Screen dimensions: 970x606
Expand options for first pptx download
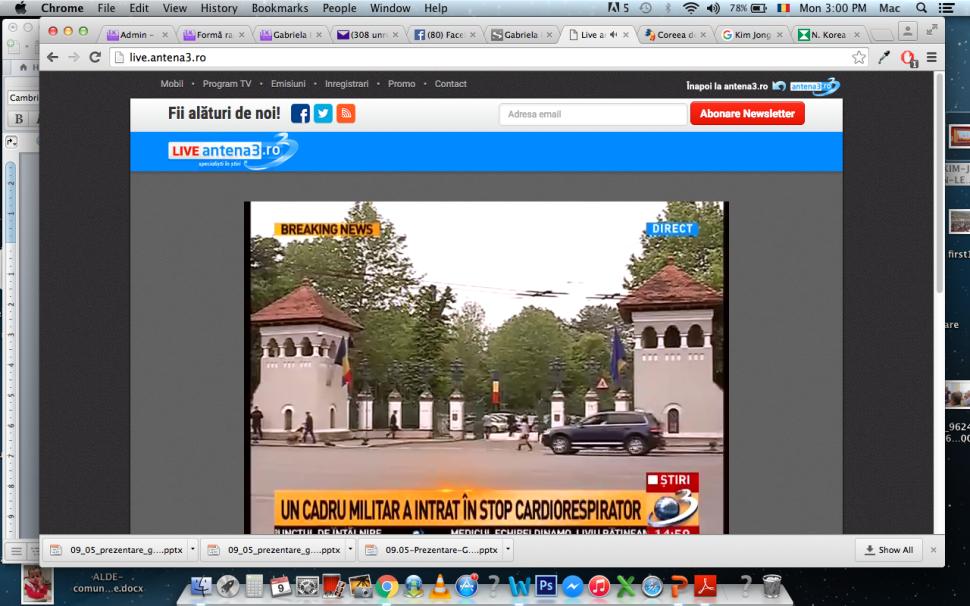click(193, 549)
